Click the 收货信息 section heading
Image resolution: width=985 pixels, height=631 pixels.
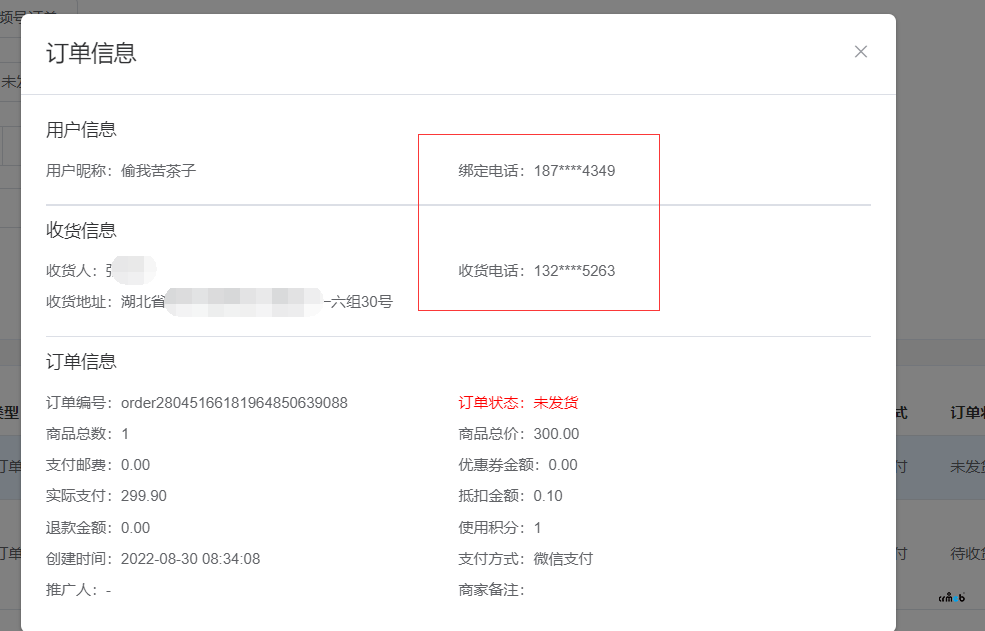pos(81,231)
